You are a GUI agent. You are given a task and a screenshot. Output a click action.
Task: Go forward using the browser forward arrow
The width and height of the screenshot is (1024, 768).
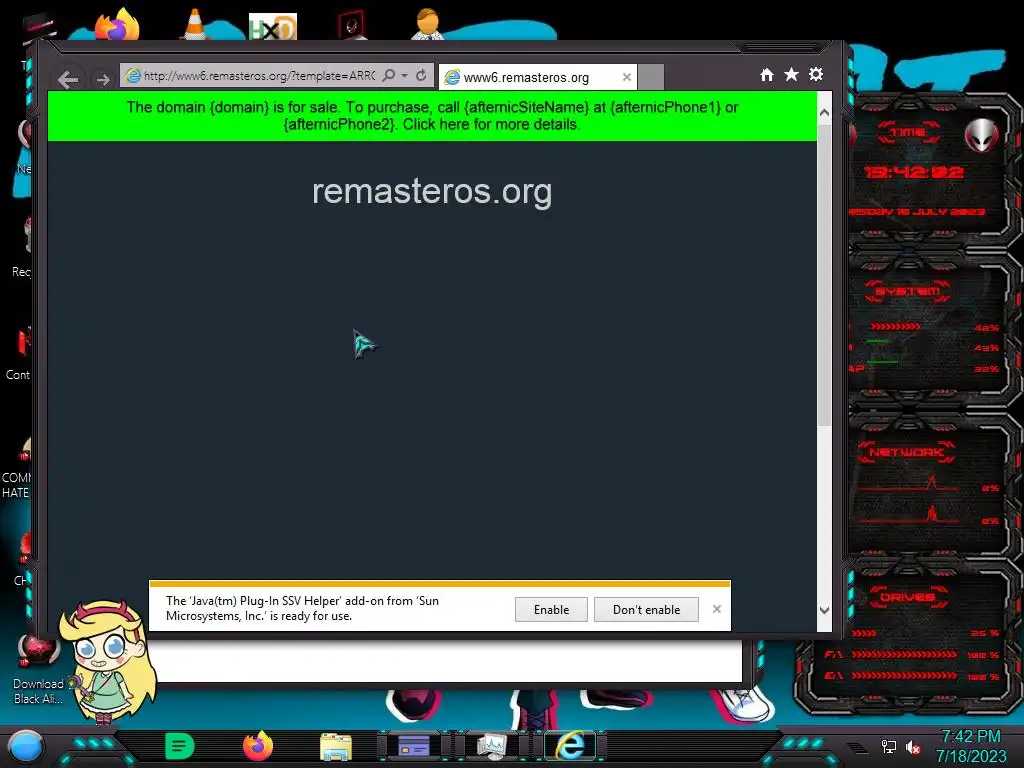point(103,80)
